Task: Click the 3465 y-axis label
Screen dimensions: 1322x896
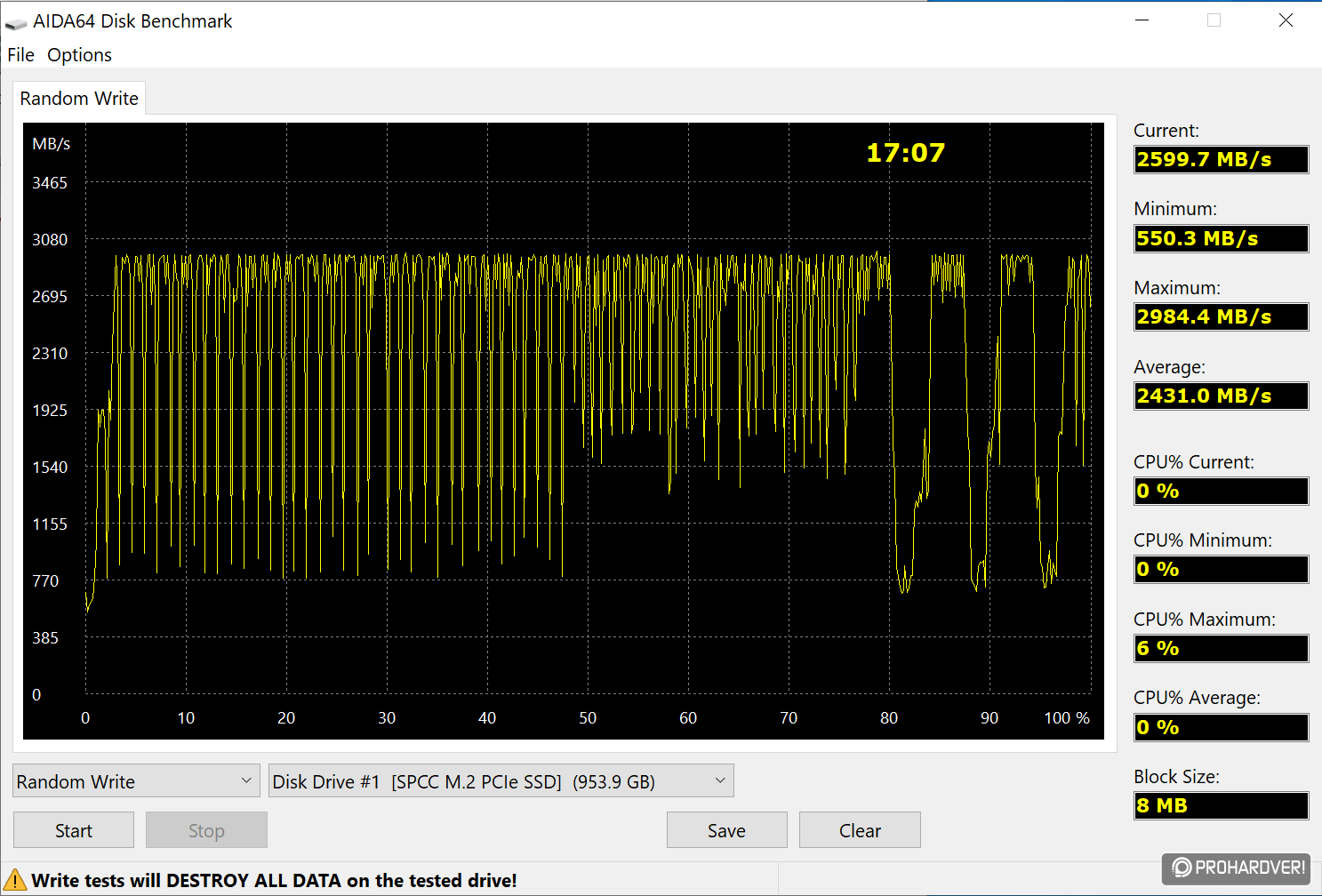Action: tap(50, 183)
